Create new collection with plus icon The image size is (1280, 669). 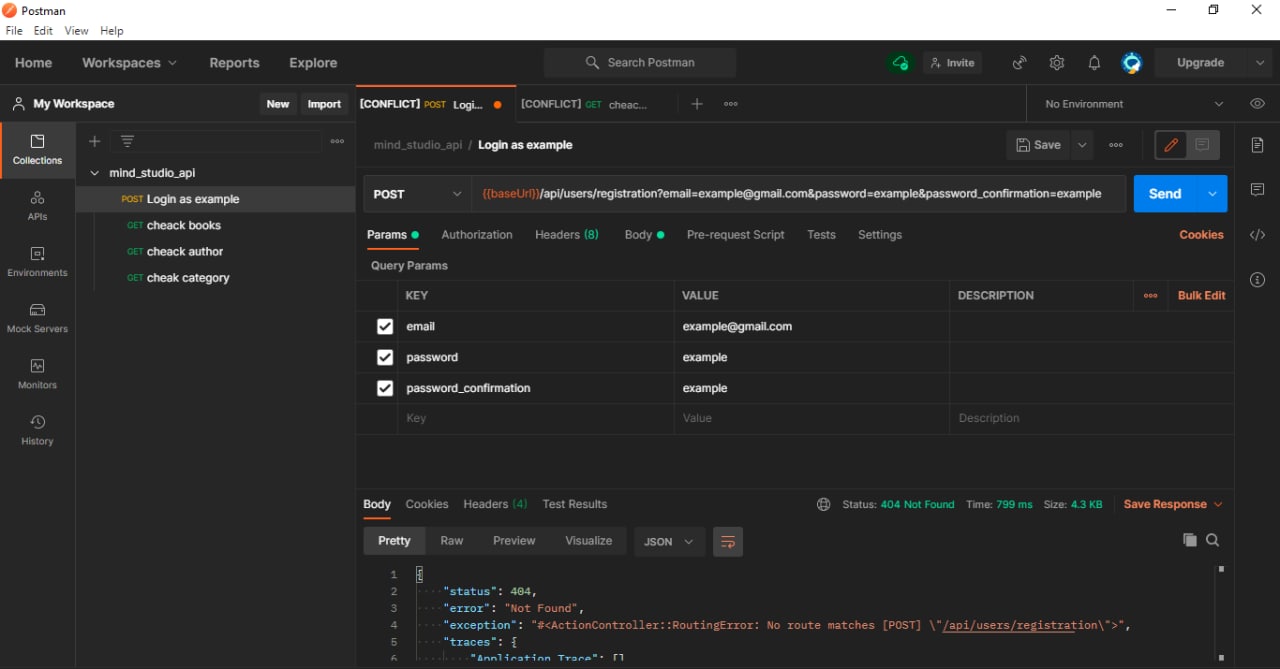click(95, 141)
